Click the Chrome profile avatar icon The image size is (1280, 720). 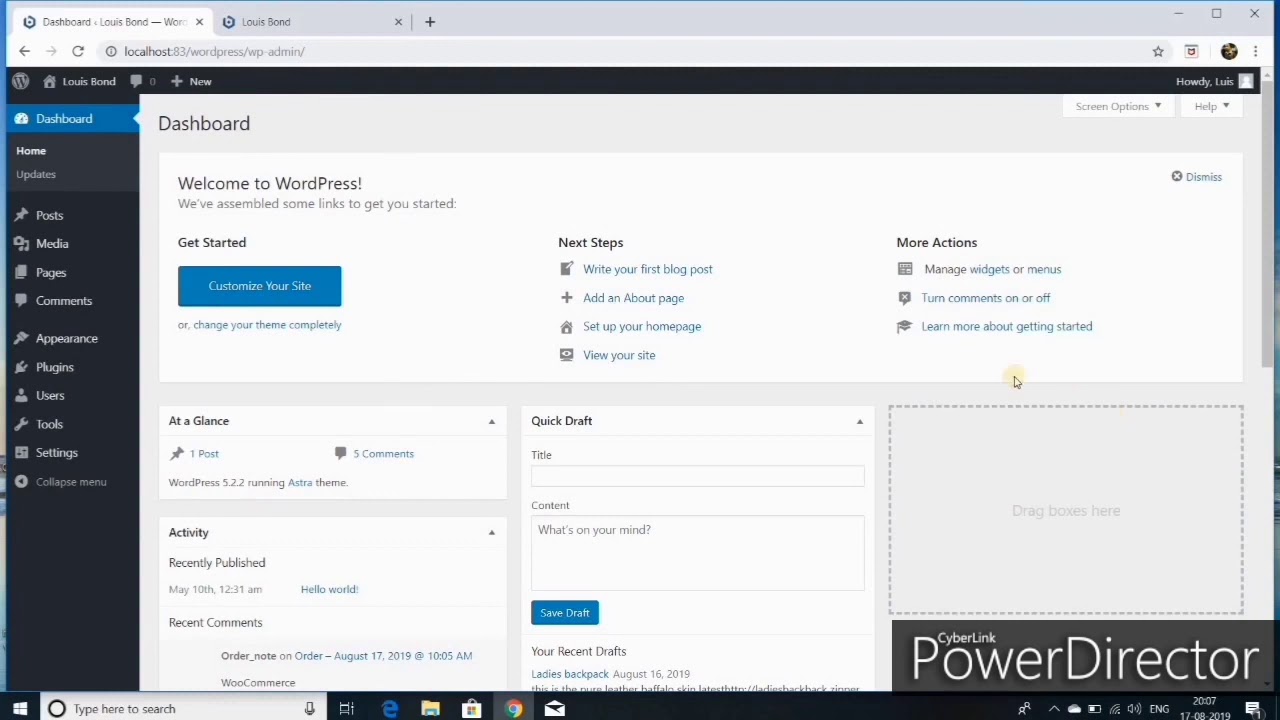(x=1229, y=51)
